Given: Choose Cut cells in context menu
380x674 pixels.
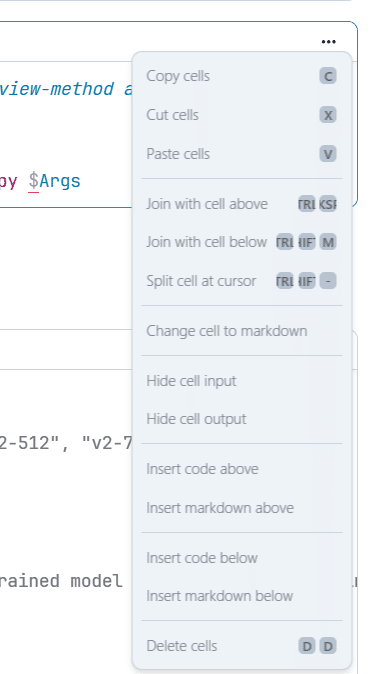Looking at the screenshot, I should (x=242, y=115).
